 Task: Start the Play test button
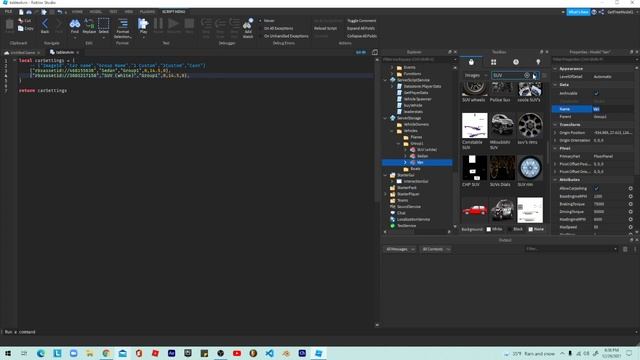143,24
